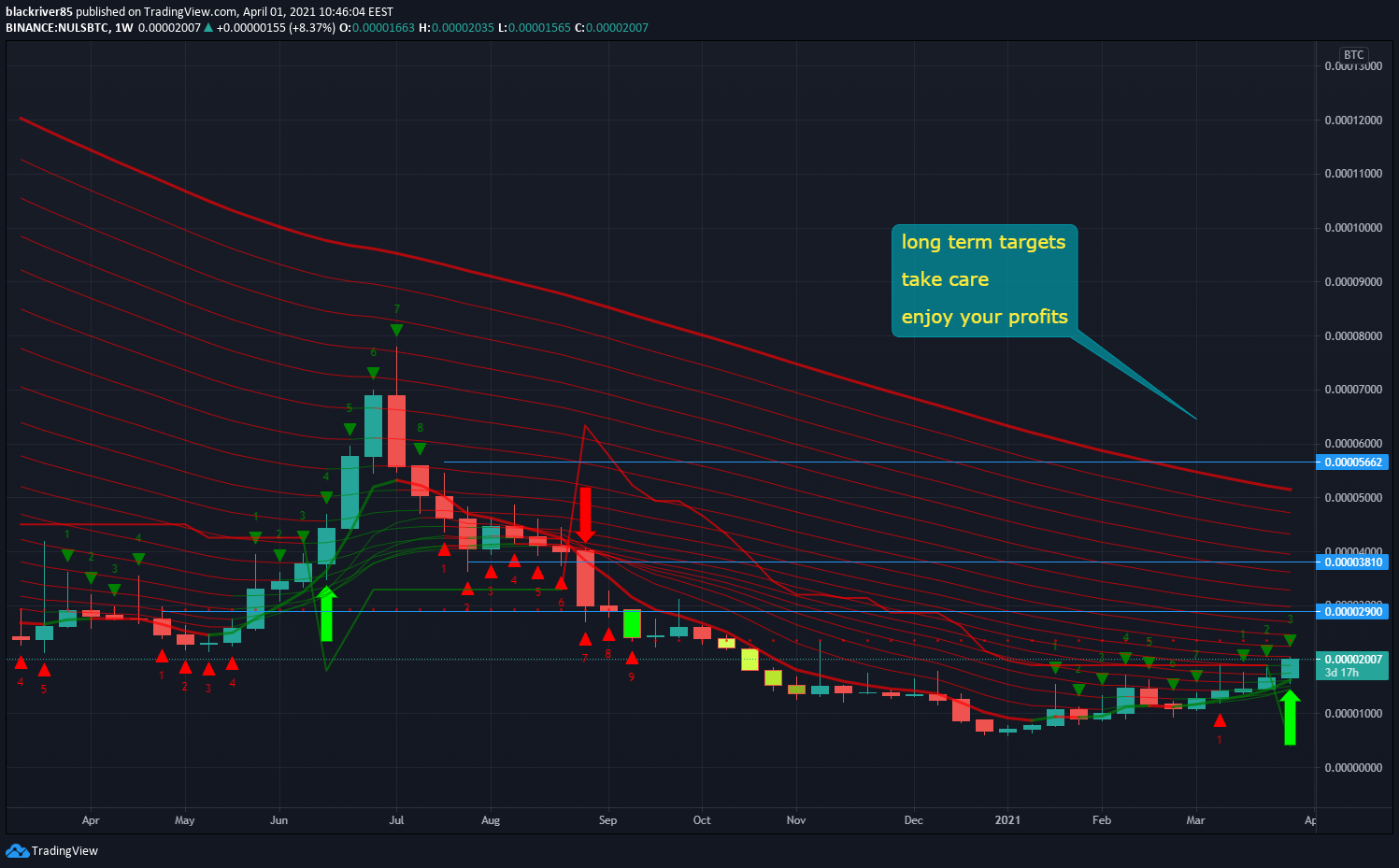Click the 0.00010000 price axis label
Screen dimensions: 1399x868
1353,228
